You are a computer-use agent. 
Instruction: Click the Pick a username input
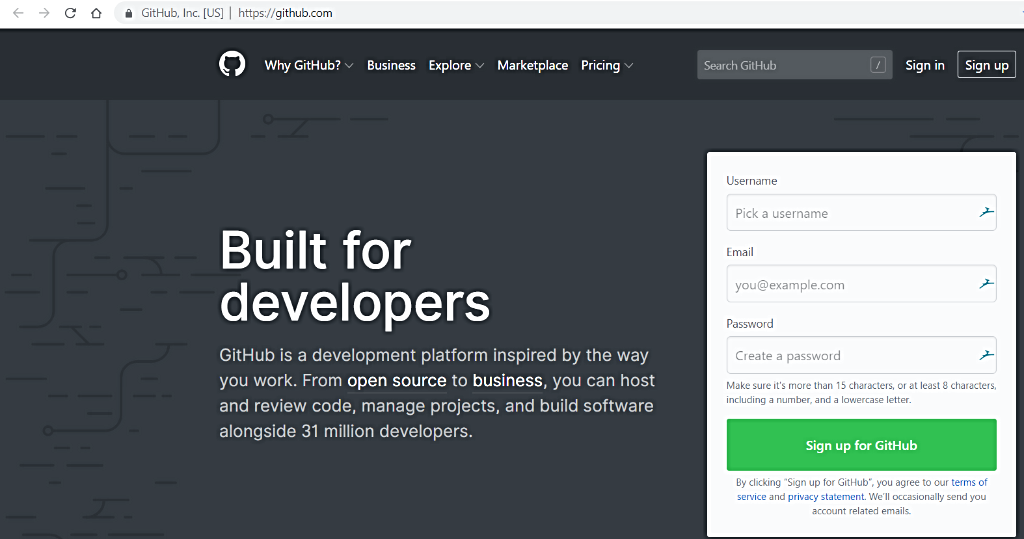click(861, 212)
